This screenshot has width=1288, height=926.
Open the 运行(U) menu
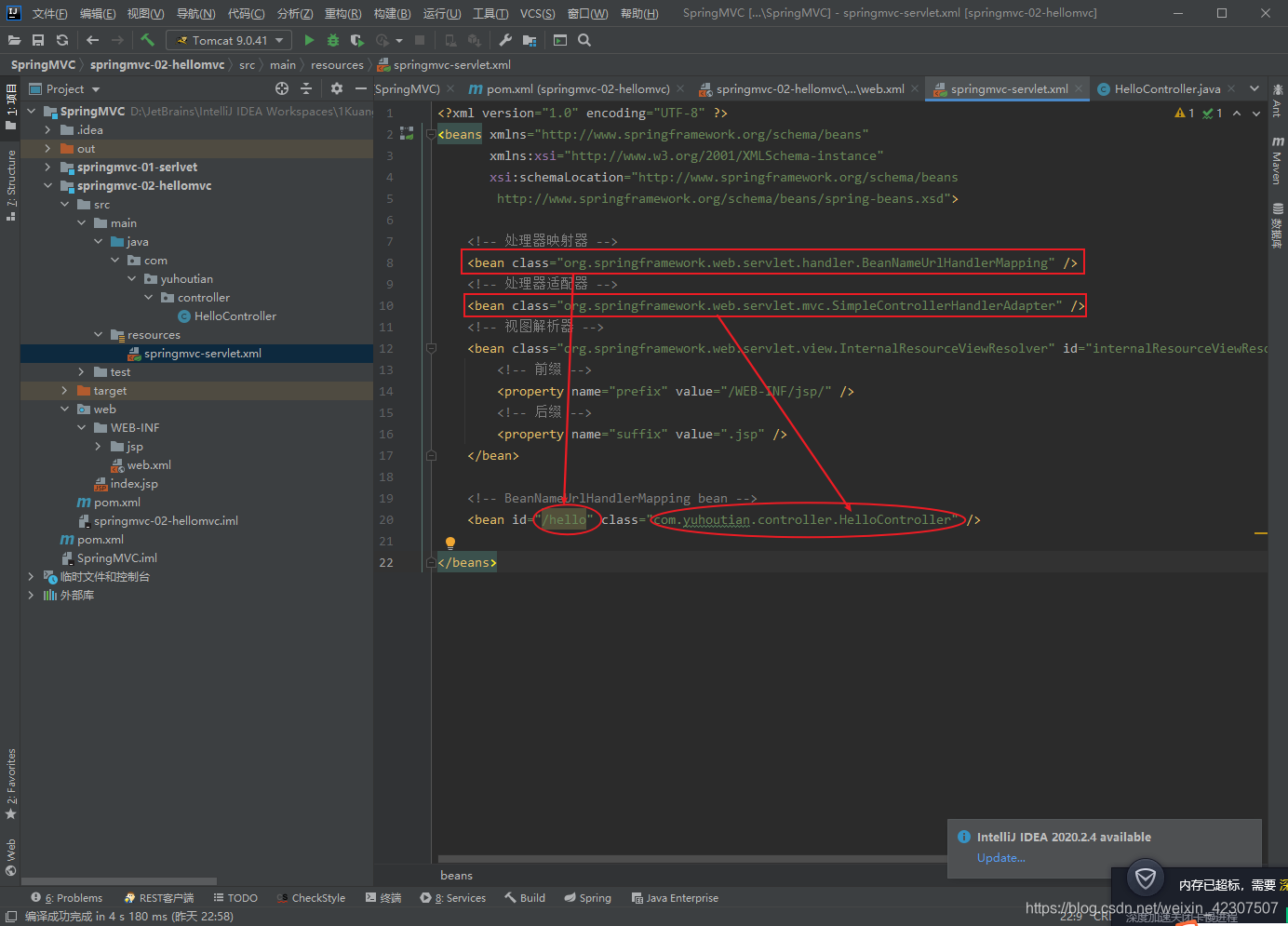pyautogui.click(x=442, y=13)
